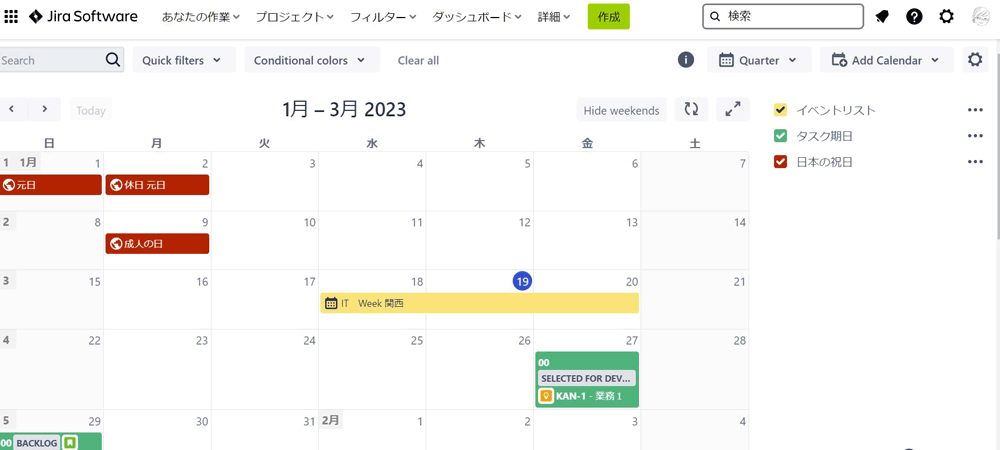Click the green 作成 button

click(608, 17)
